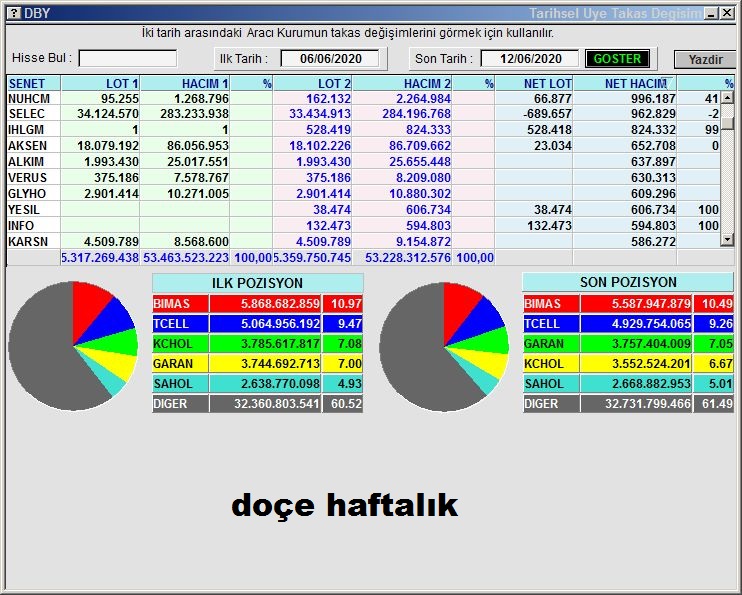
Task: Click the table scrollbar thumb
Action: (x=727, y=121)
